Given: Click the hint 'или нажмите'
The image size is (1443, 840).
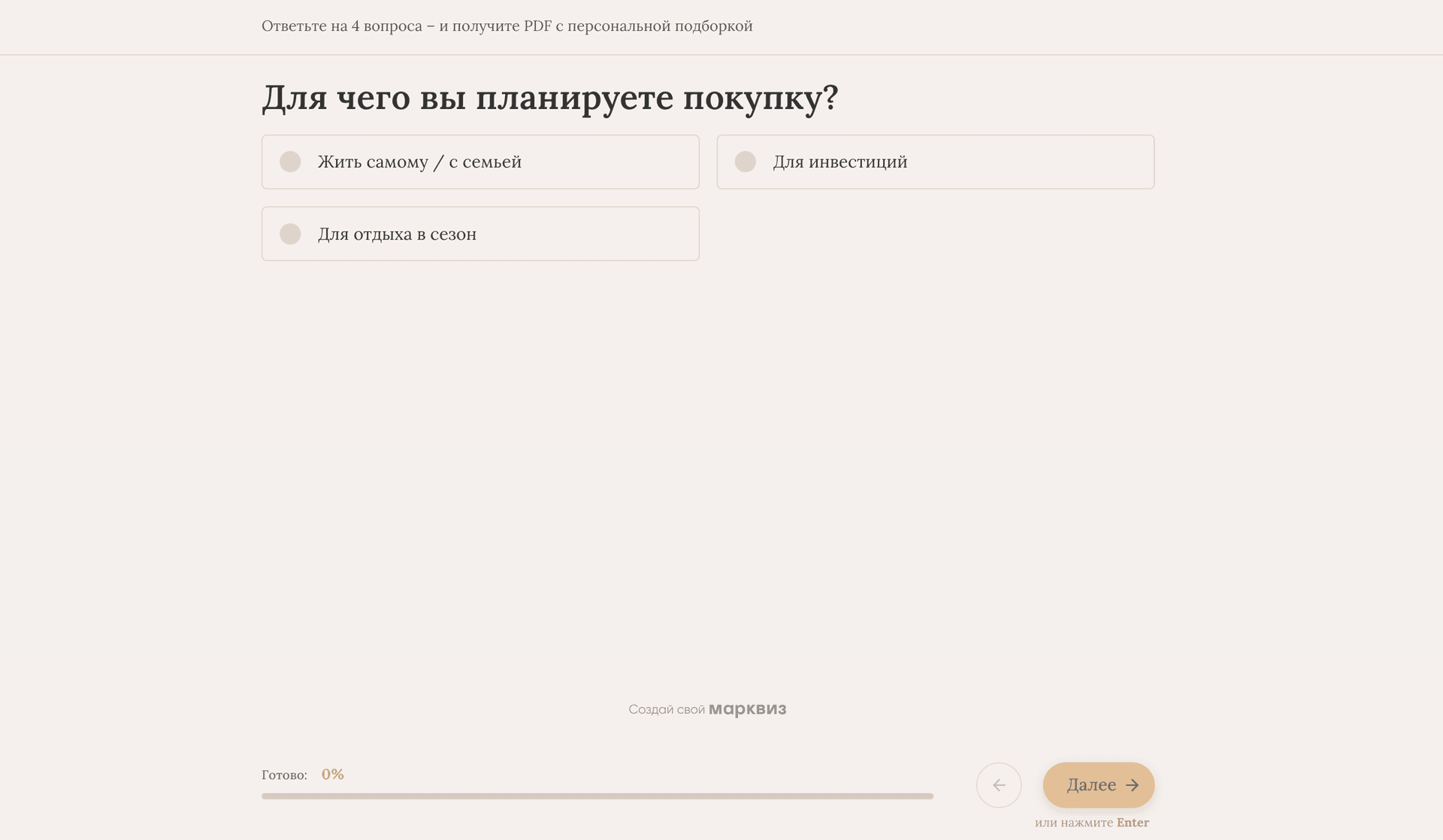Looking at the screenshot, I should pyautogui.click(x=1073, y=823).
